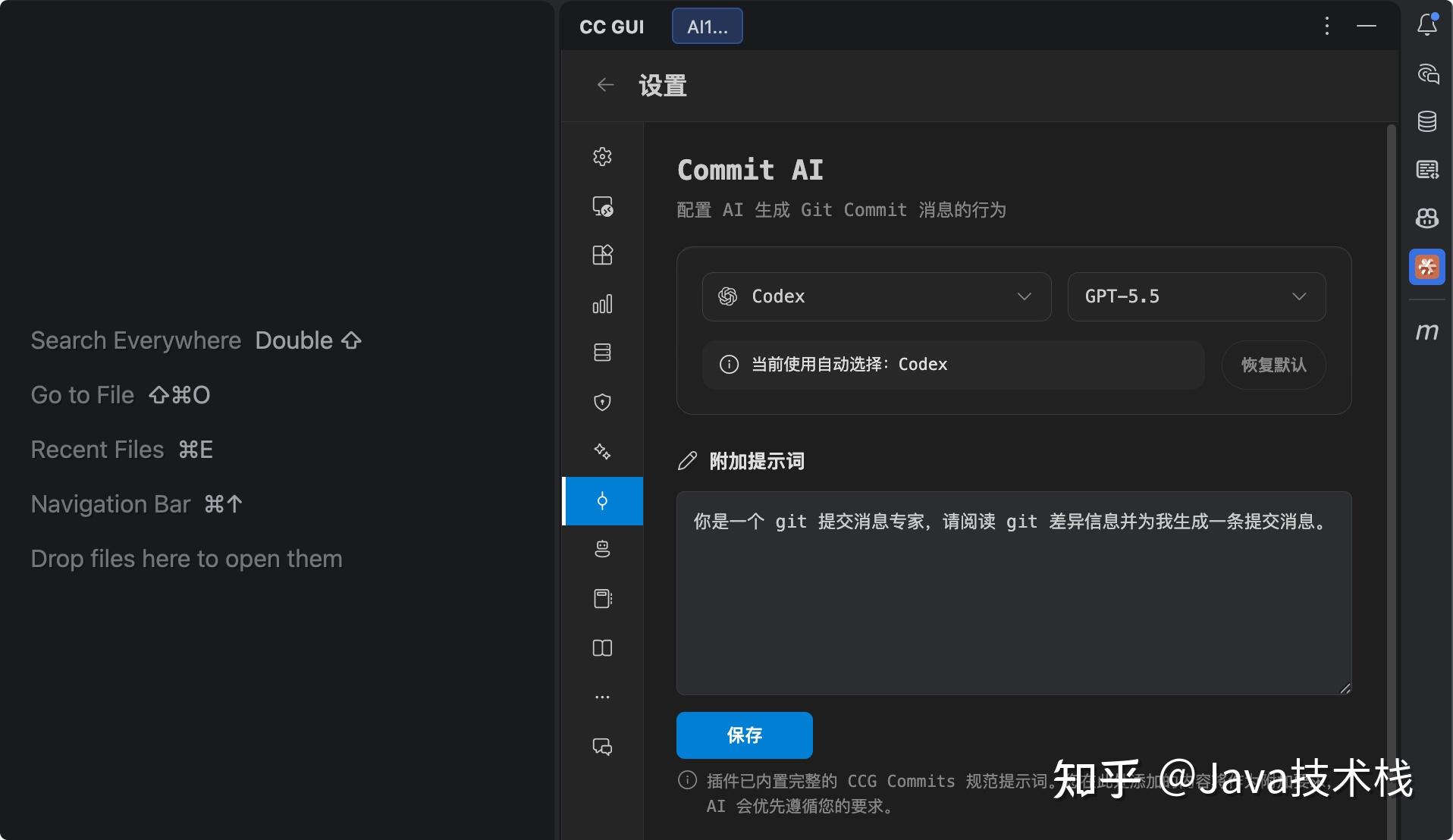Open the stacked server icon in the settings sidebar
The height and width of the screenshot is (840, 1453).
602,353
